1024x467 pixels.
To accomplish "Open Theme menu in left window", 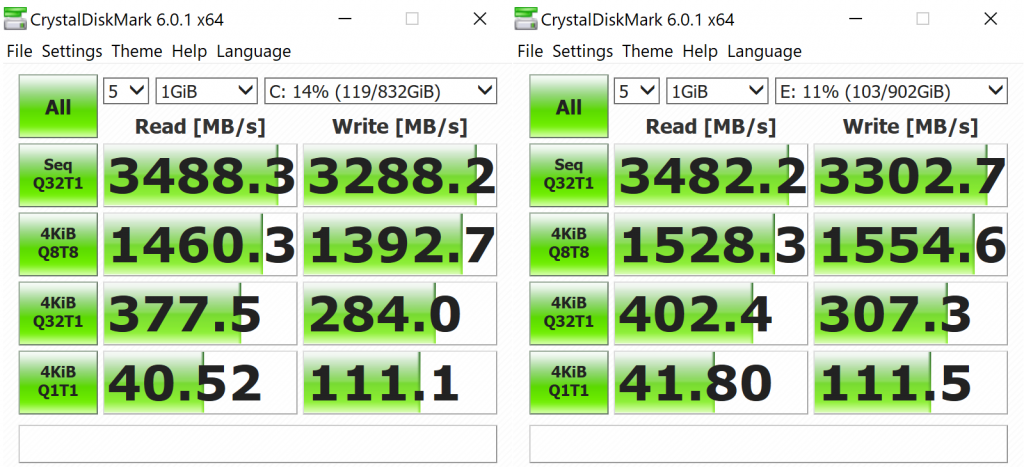I will pos(137,51).
